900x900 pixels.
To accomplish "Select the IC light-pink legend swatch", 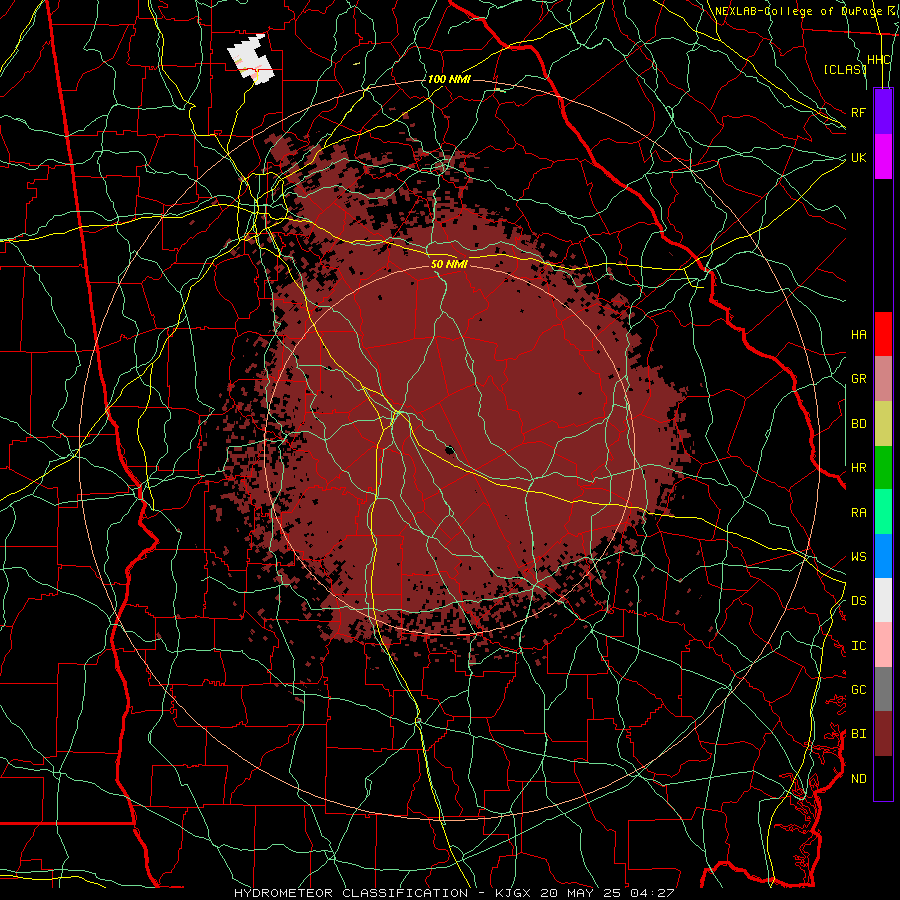I will pos(883,645).
